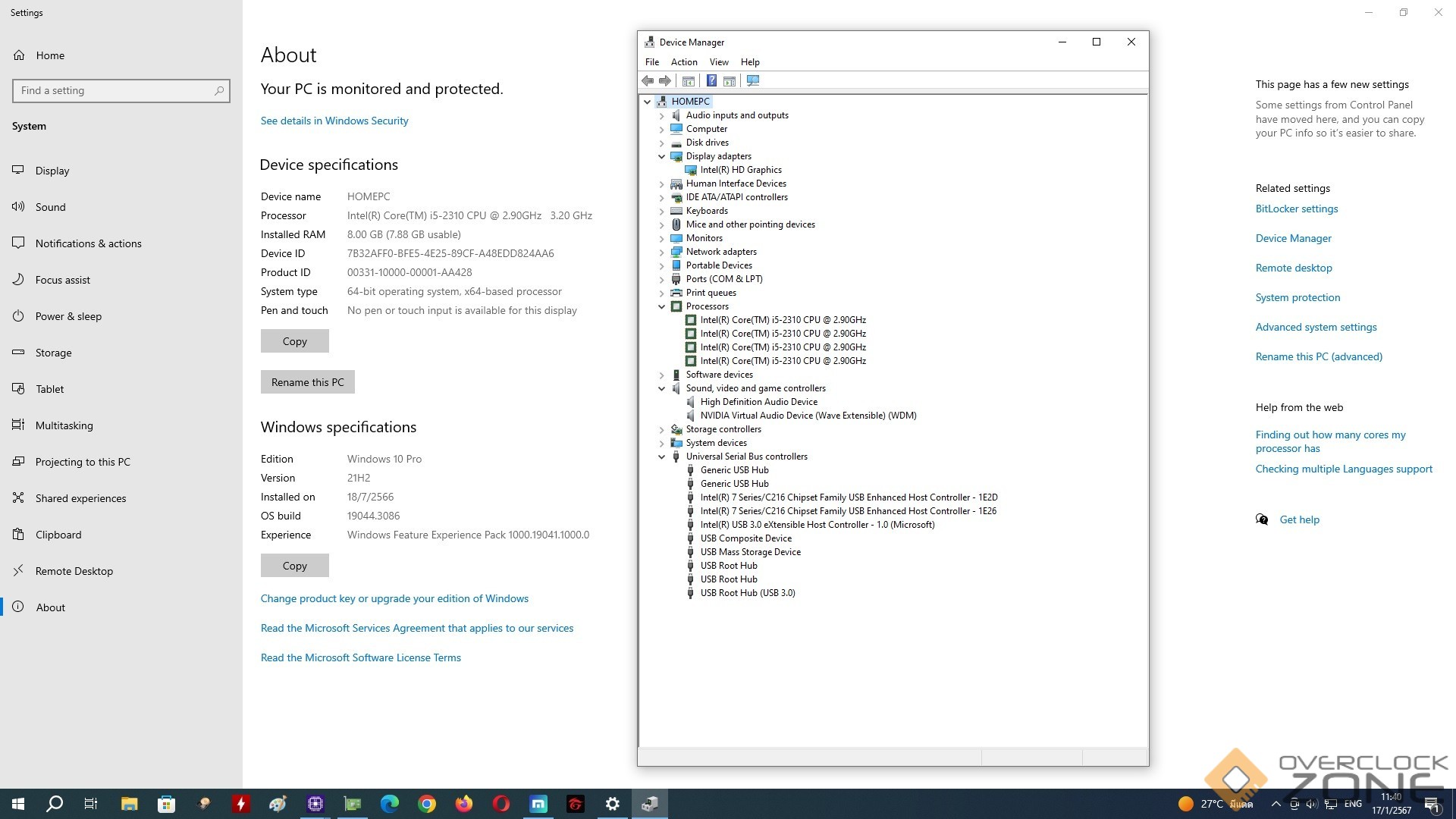Expand the Disk drives node
The height and width of the screenshot is (819, 1456).
(661, 143)
